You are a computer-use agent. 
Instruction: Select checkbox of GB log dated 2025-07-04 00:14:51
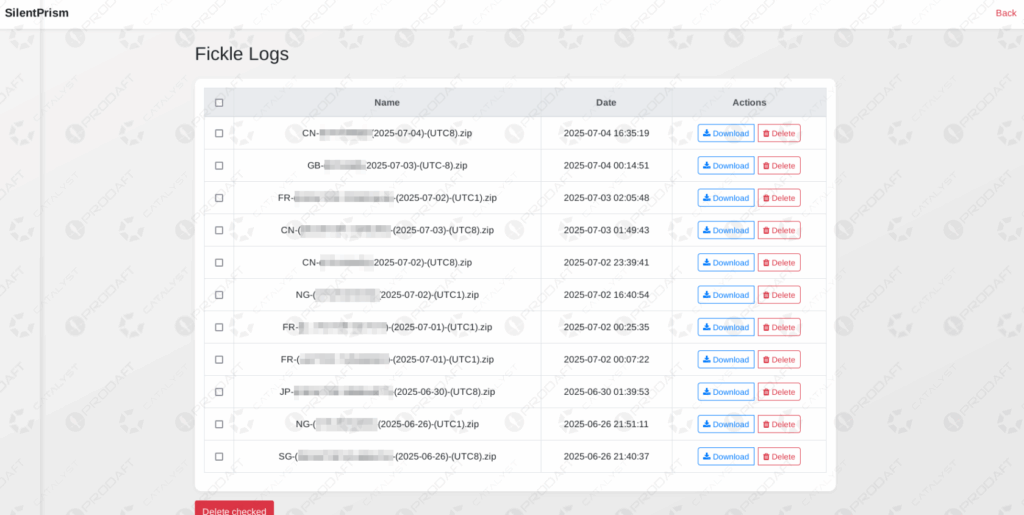[x=219, y=166]
